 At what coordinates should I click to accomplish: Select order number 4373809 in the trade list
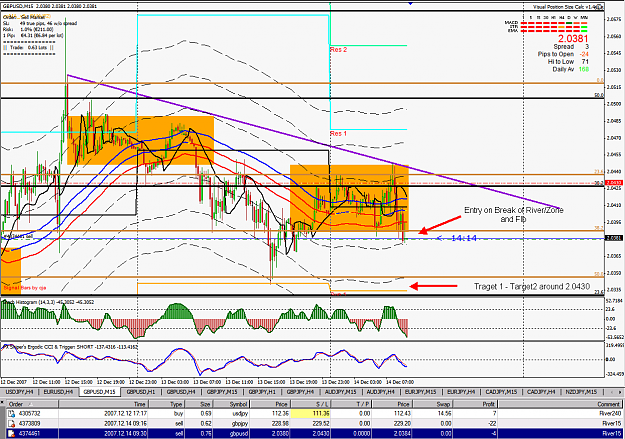pos(30,423)
